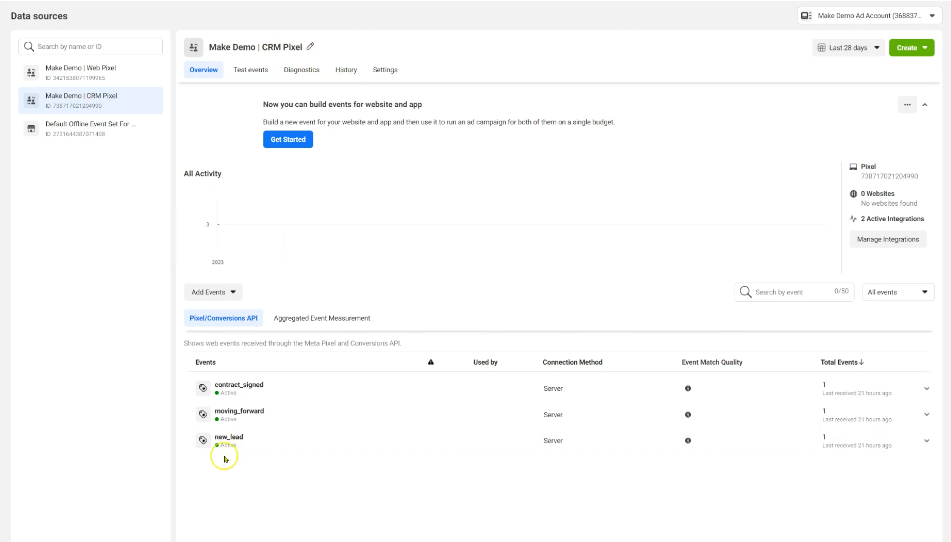This screenshot has height=542, width=951.
Task: Click the contract_signed event tag icon
Action: (x=203, y=388)
